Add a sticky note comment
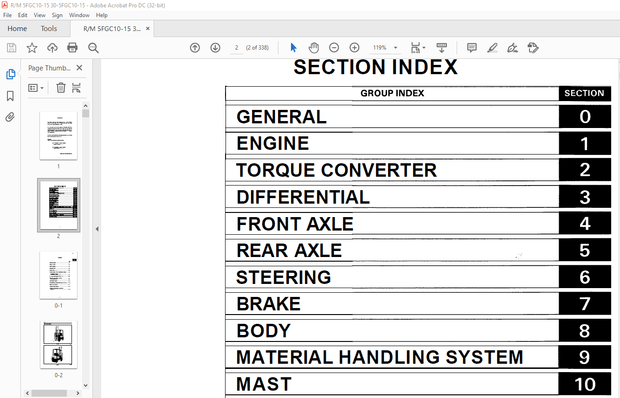Viewport: 620px width, 398px height. (x=472, y=48)
